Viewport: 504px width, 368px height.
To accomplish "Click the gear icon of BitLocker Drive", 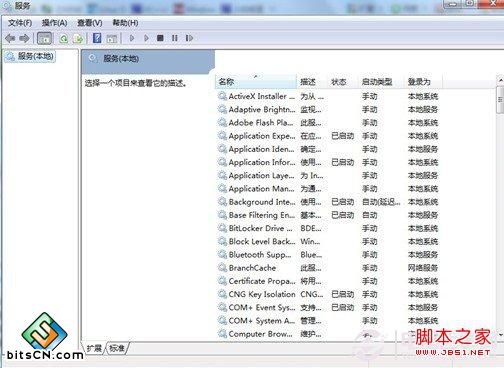I will [x=222, y=228].
